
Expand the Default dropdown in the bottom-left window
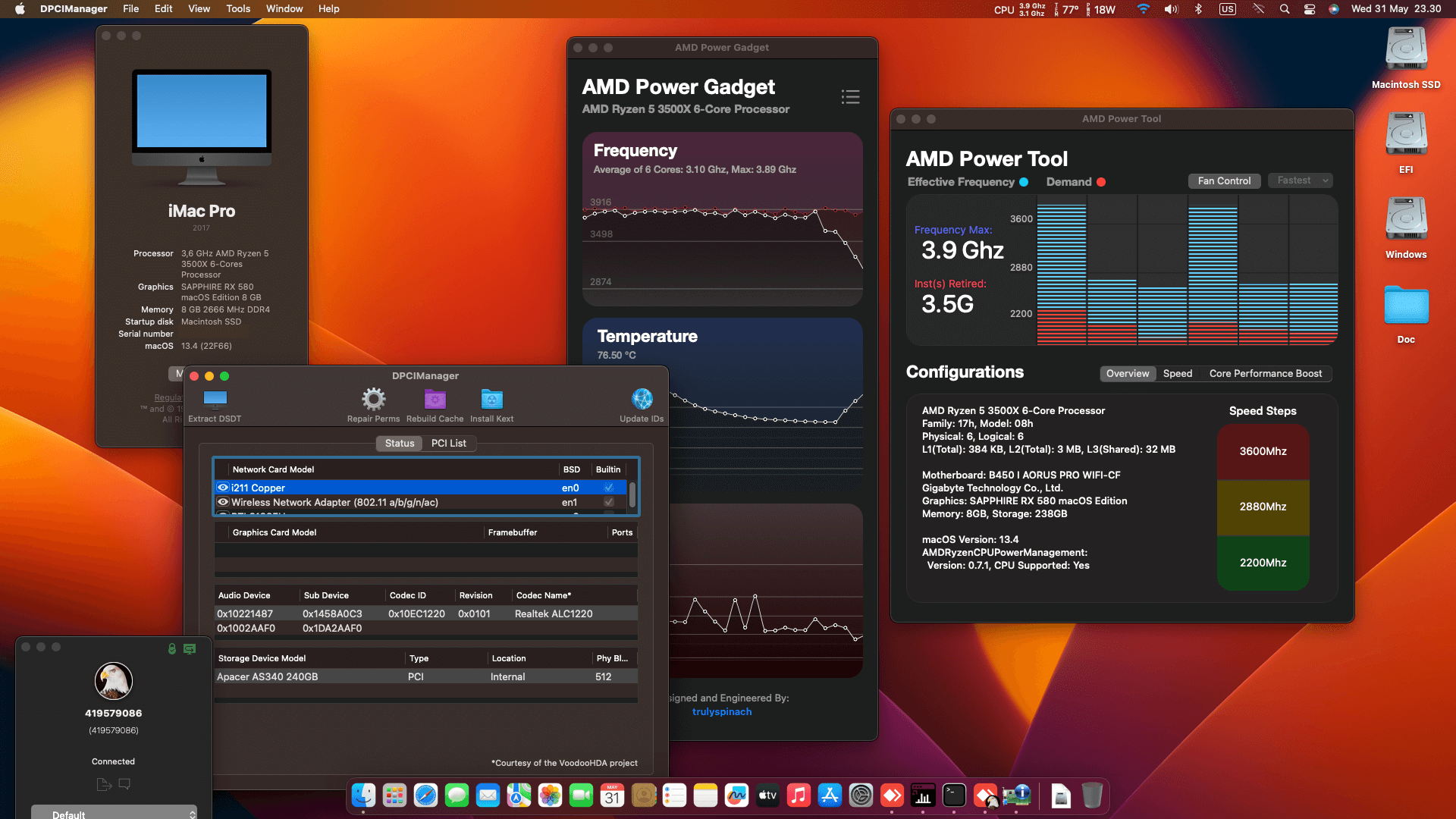(x=114, y=812)
